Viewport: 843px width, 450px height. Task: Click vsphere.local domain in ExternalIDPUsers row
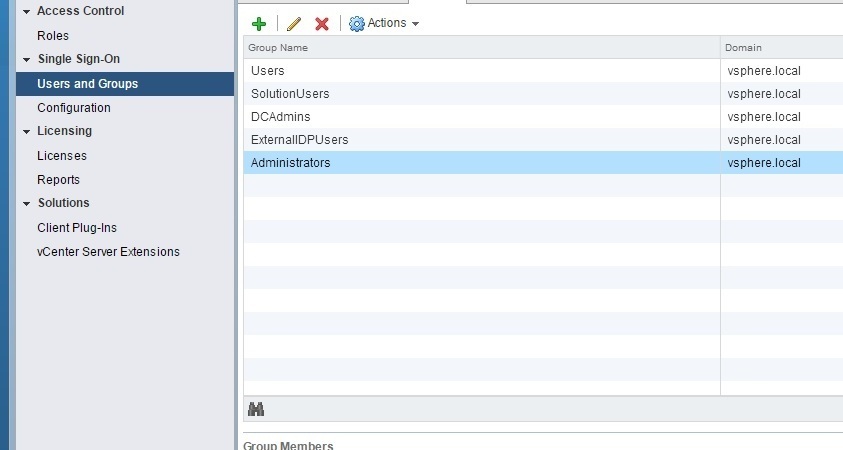(764, 140)
